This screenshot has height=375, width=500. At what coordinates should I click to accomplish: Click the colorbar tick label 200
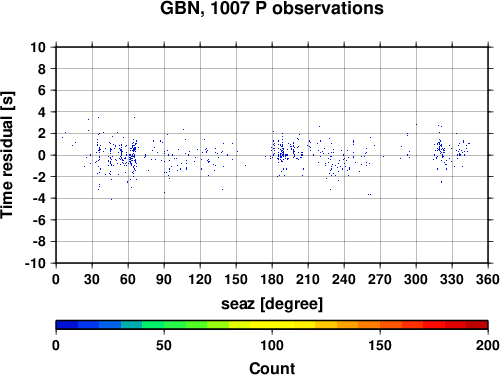pos(488,345)
